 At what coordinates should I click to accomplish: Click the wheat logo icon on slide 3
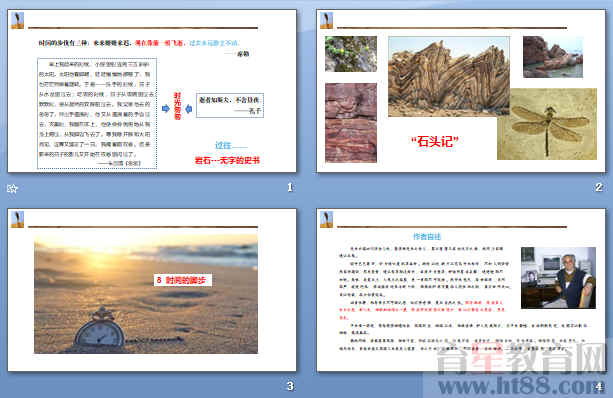(x=17, y=219)
